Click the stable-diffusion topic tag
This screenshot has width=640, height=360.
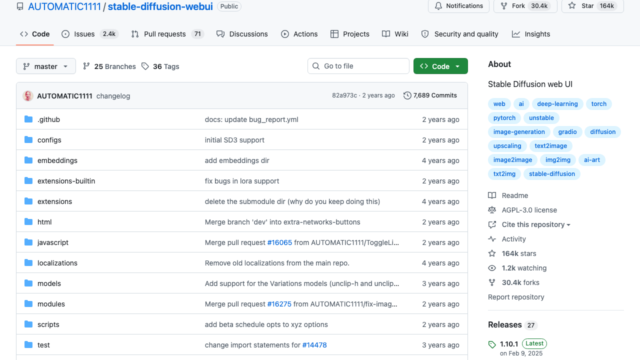click(552, 174)
